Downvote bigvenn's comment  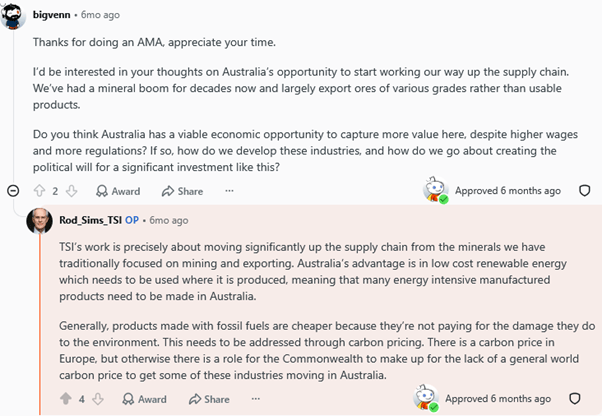tap(71, 191)
